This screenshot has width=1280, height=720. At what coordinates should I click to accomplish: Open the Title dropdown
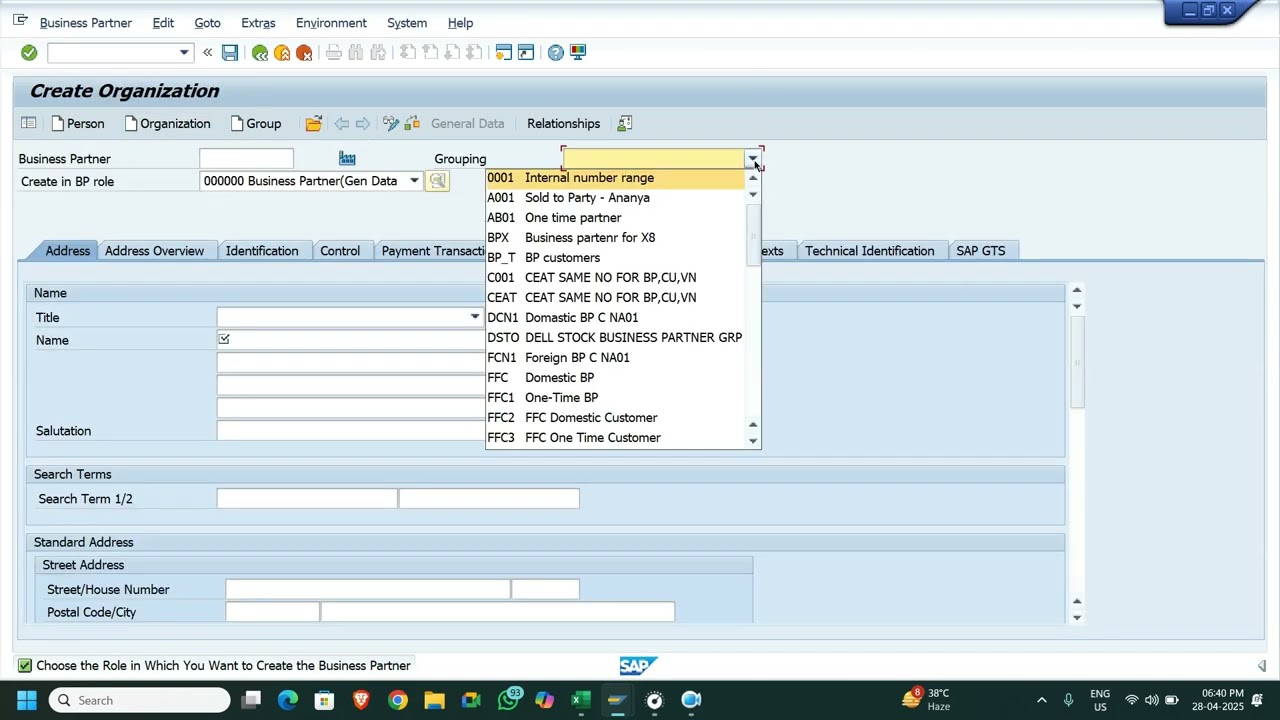(x=475, y=317)
